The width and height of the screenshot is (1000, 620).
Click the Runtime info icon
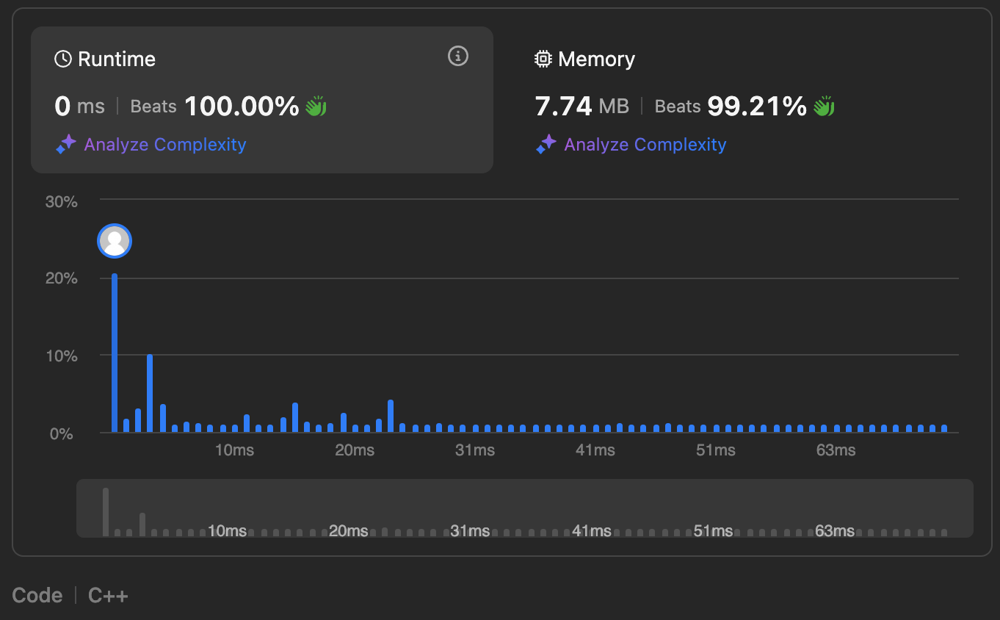coord(458,56)
